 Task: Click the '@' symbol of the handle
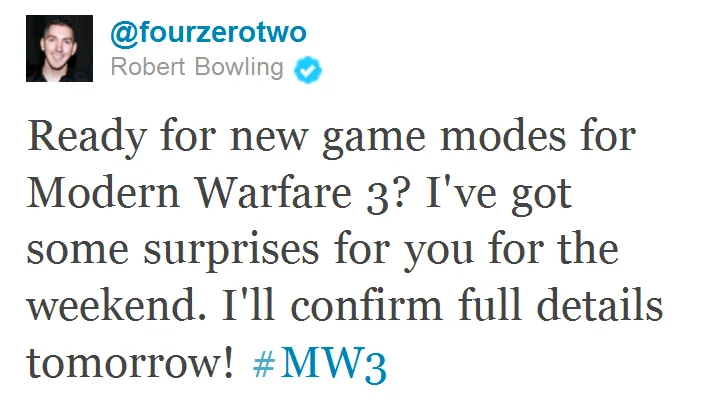point(124,35)
